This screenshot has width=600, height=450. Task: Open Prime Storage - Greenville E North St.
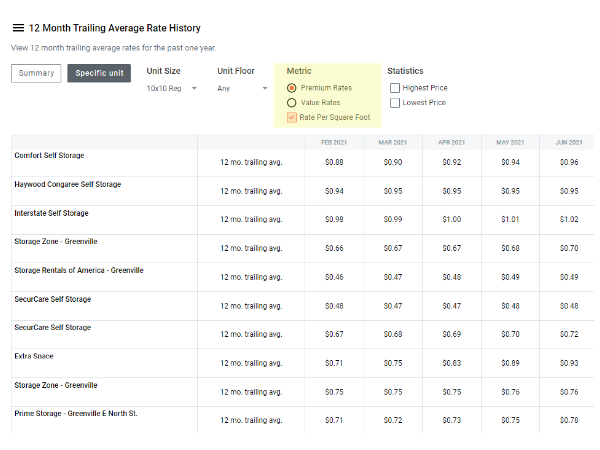[x=75, y=413]
